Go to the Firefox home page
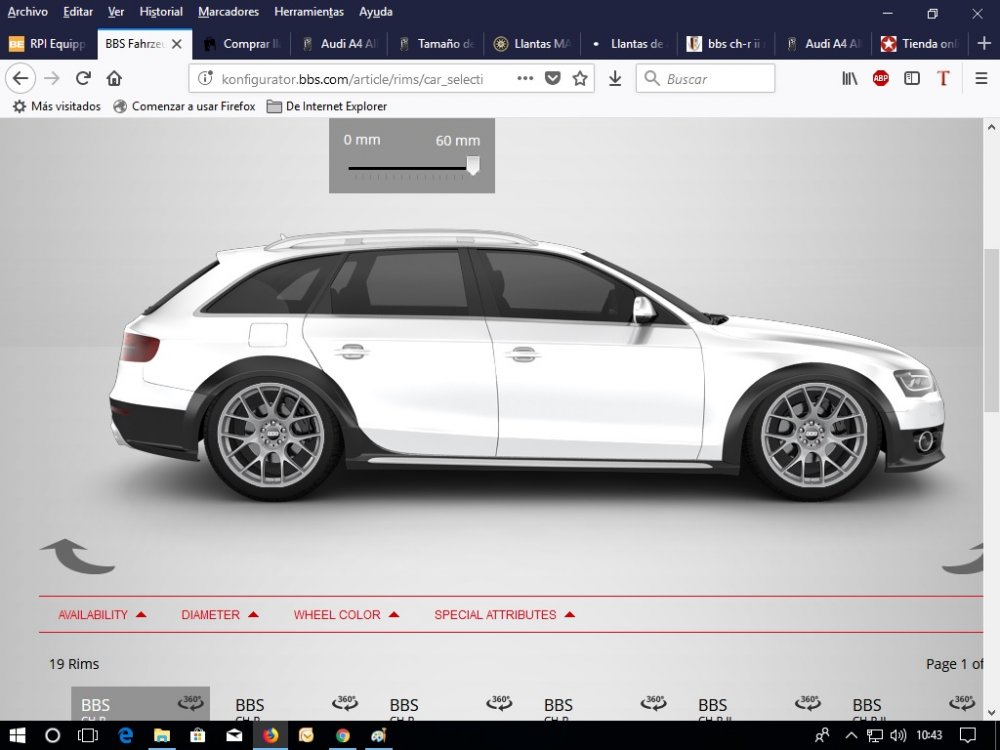This screenshot has width=1000, height=750. pyautogui.click(x=114, y=78)
